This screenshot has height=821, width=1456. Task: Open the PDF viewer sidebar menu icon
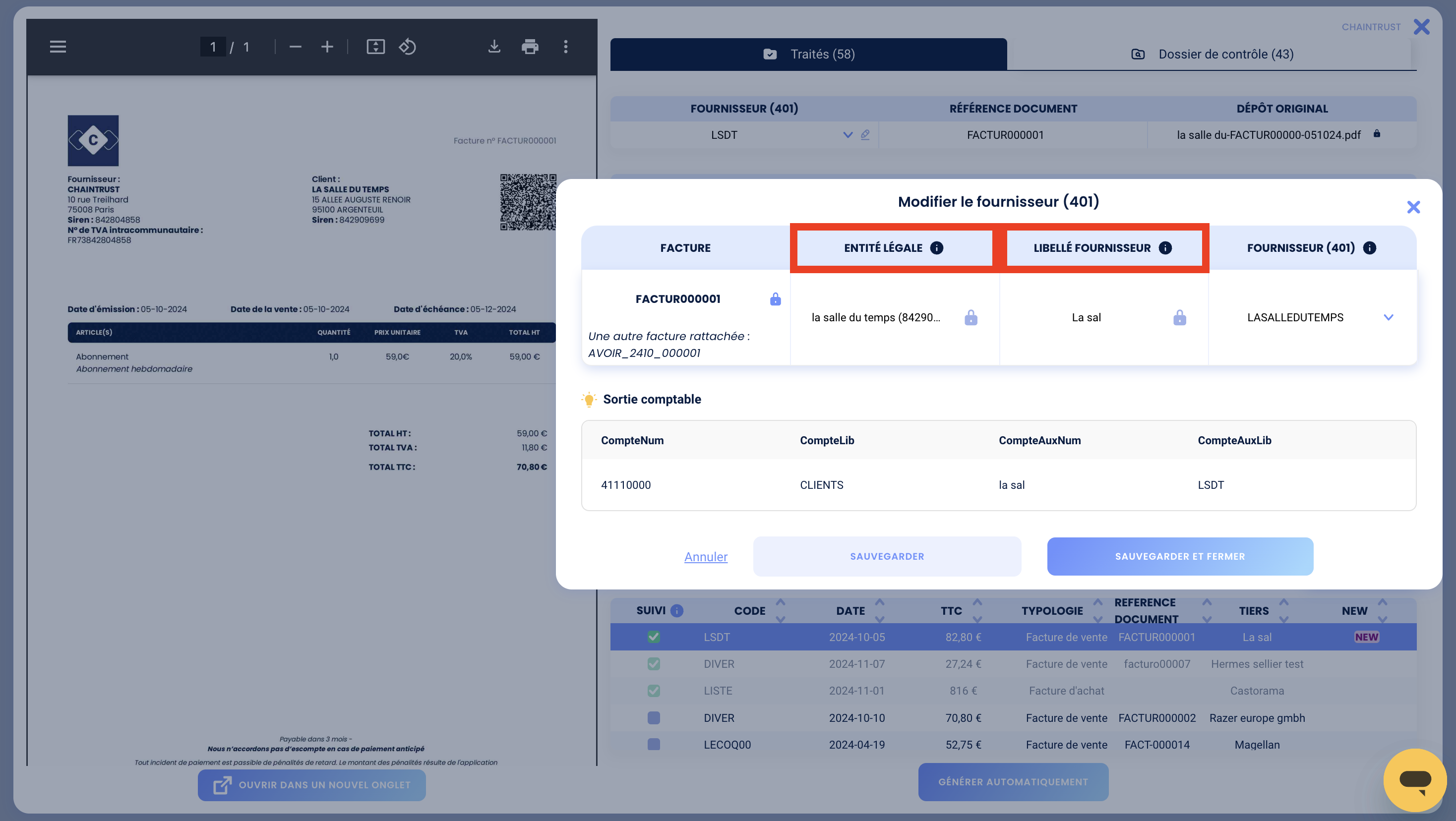58,47
